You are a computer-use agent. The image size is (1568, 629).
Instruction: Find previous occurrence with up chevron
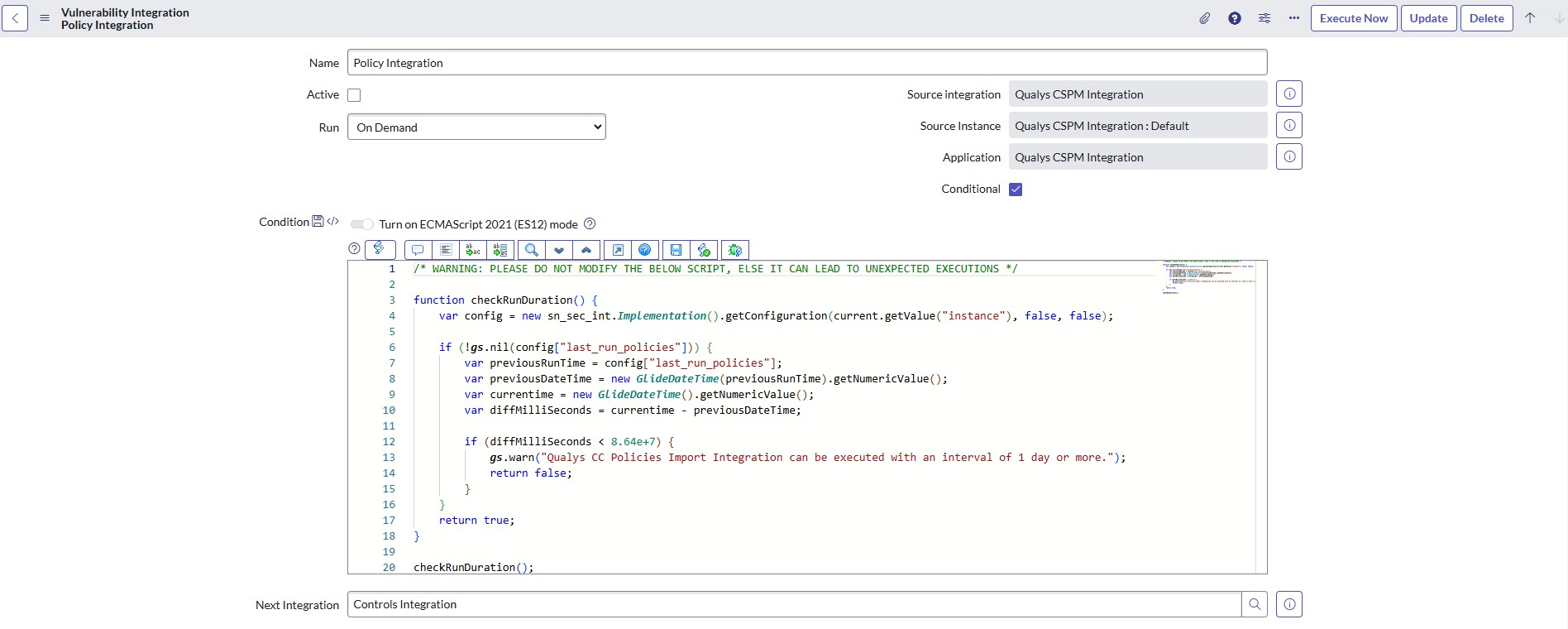[x=586, y=250]
